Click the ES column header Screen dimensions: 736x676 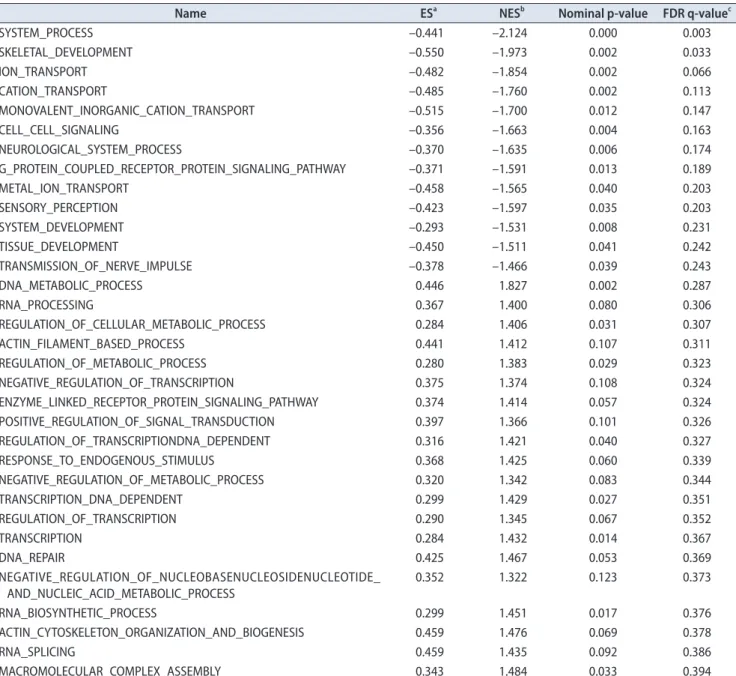point(428,13)
